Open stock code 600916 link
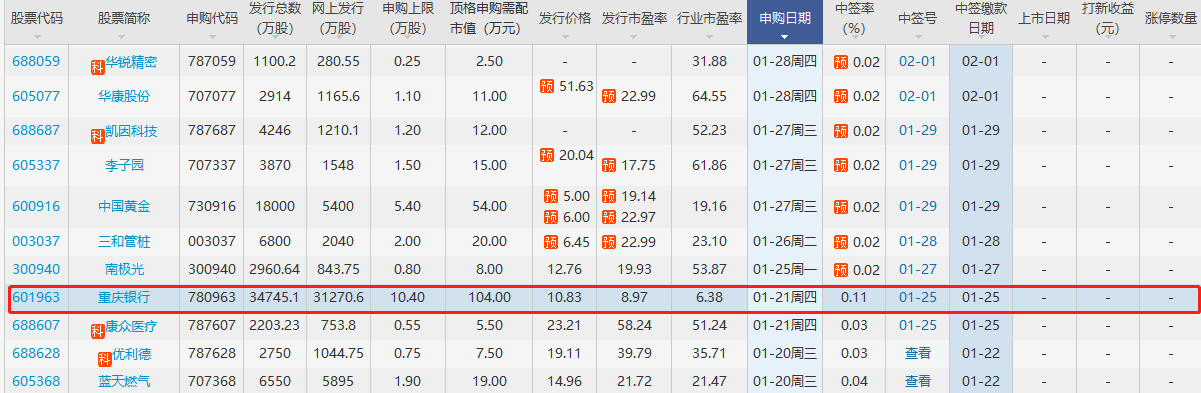Viewport: 1201px width, 393px height. (36, 207)
